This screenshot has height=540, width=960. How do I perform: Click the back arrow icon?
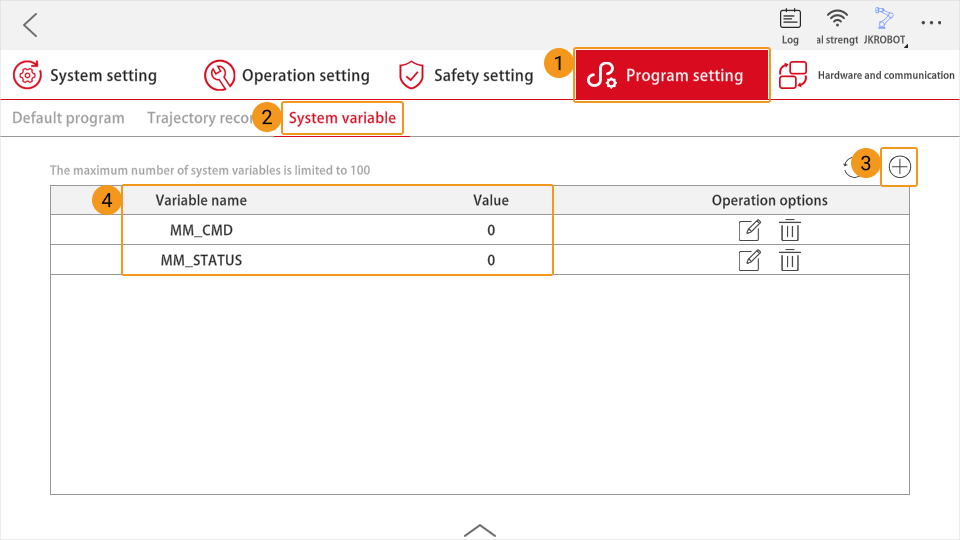click(x=31, y=25)
